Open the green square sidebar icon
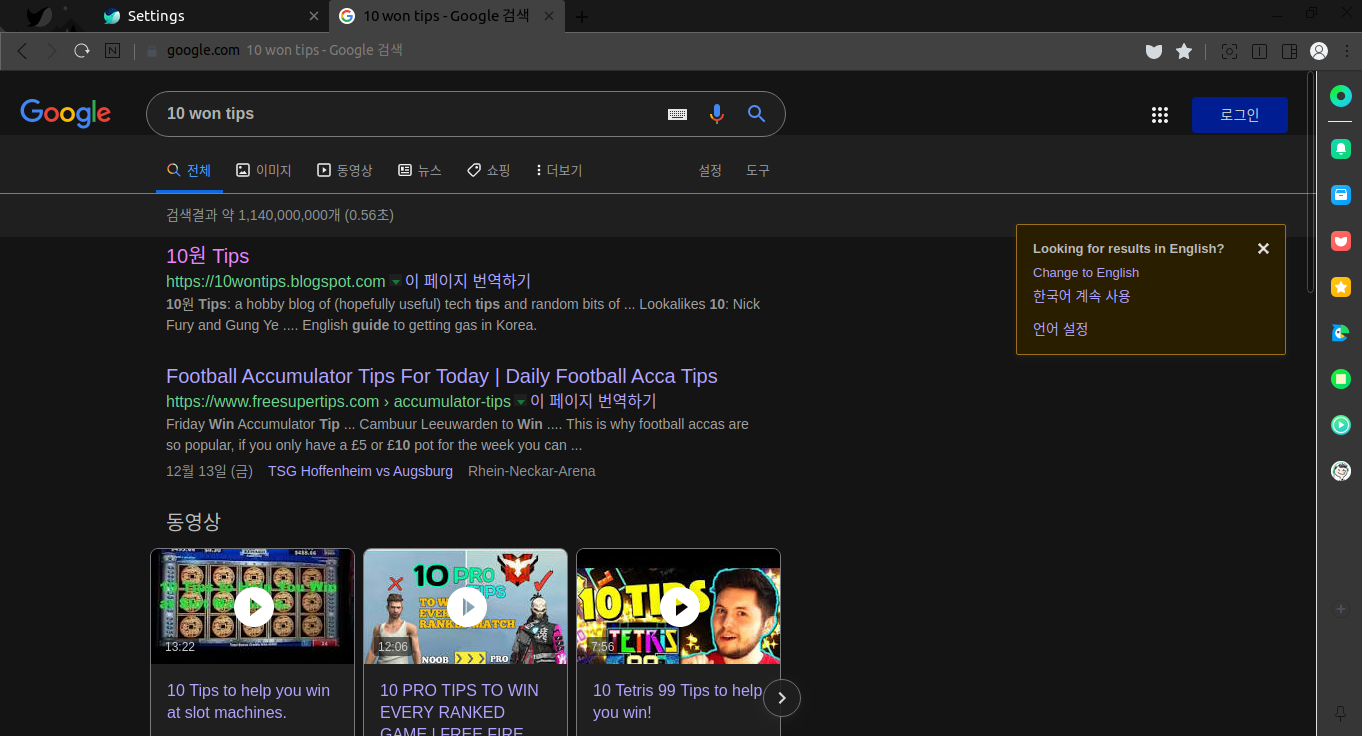1362x736 pixels. (x=1341, y=379)
